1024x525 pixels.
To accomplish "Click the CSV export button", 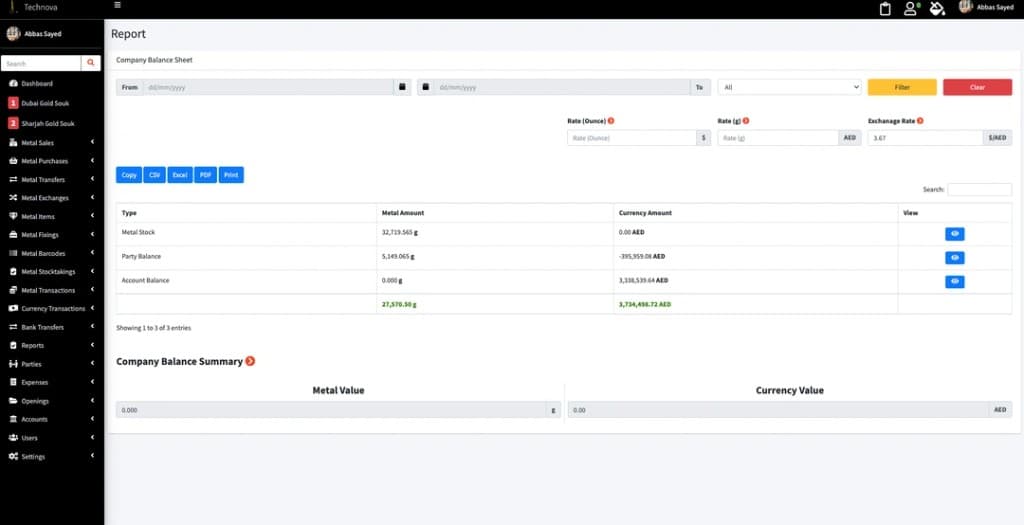I will click(x=154, y=175).
